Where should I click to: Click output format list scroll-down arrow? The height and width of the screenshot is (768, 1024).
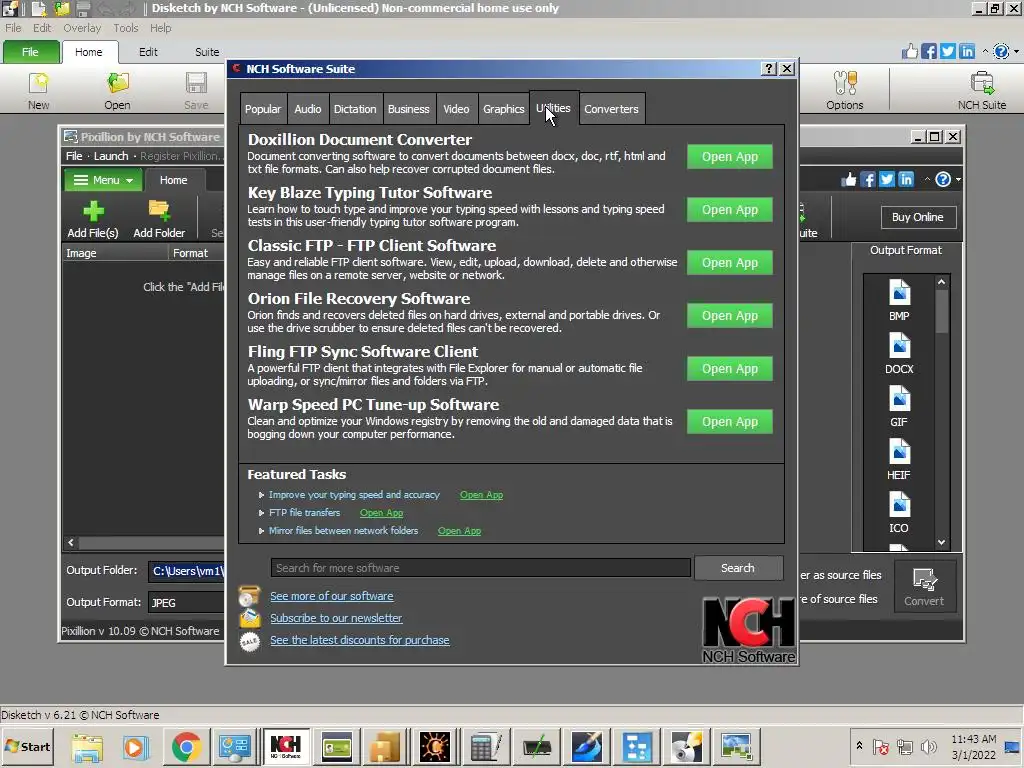coord(941,542)
